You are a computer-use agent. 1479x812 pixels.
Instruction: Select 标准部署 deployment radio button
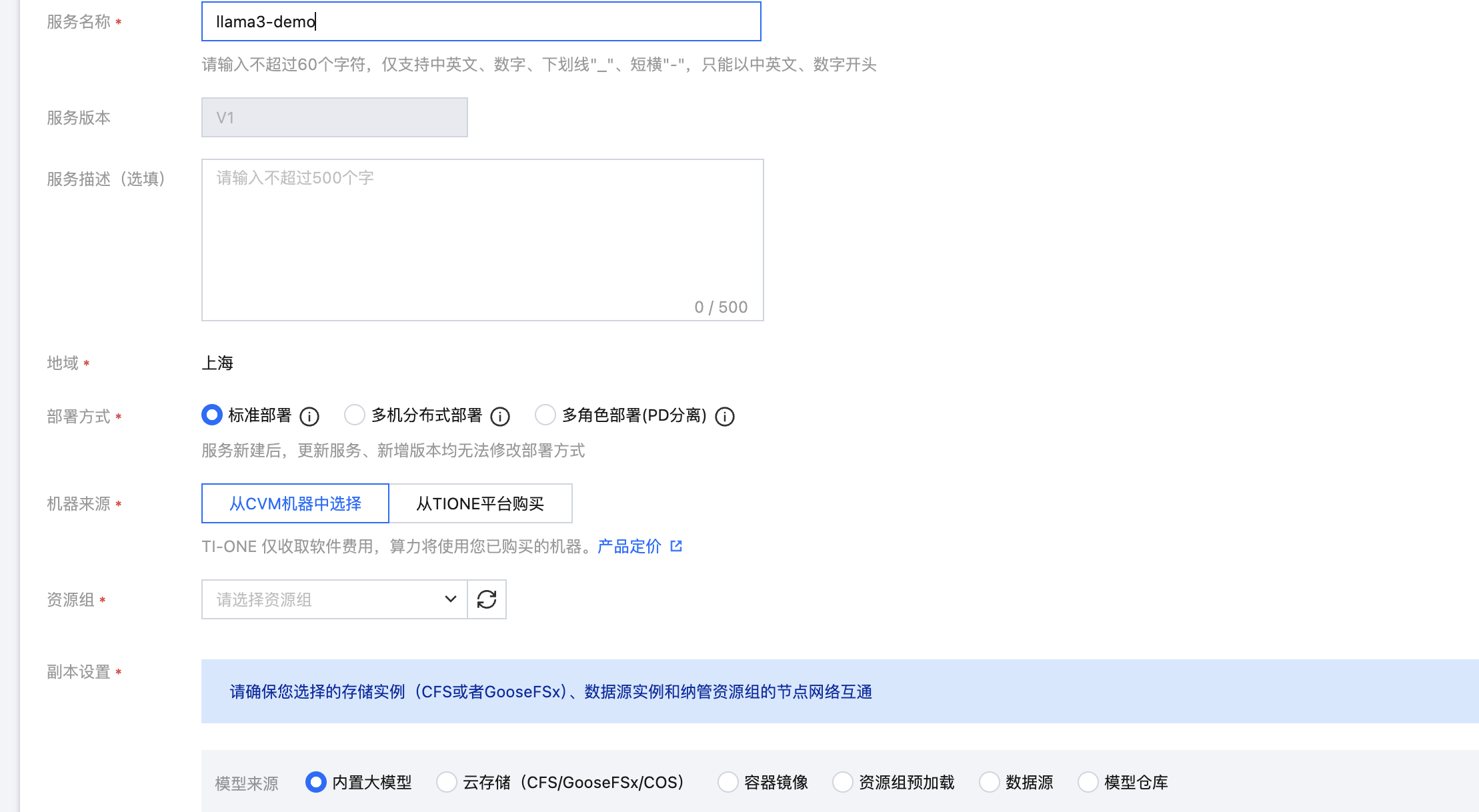tap(212, 415)
